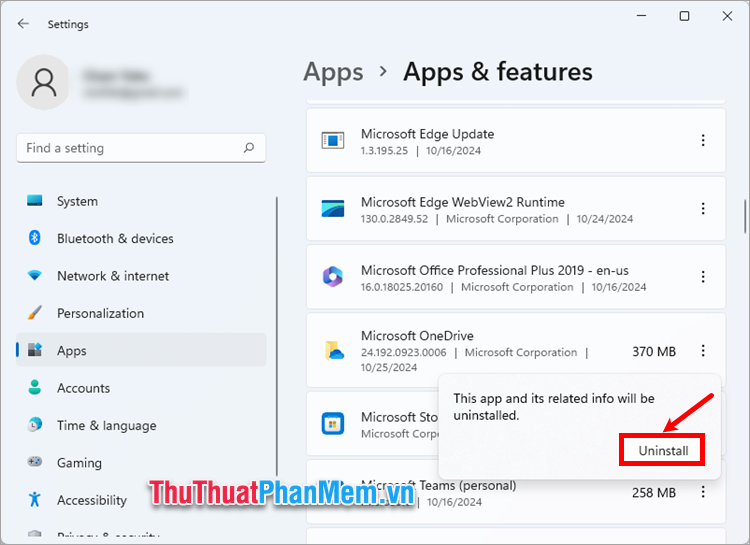Click version 16.0.18025.20160 text
Viewport: 750px width, 545px height.
coord(402,287)
